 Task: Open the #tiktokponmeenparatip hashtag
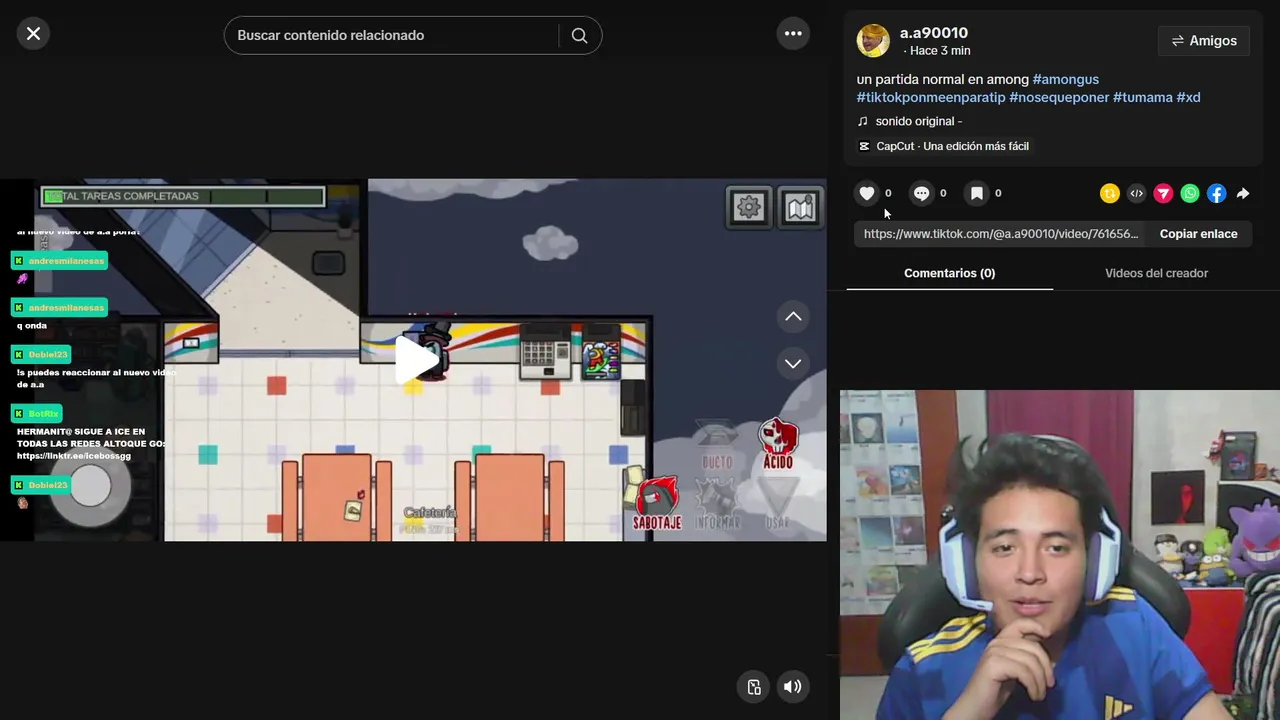[x=931, y=97]
